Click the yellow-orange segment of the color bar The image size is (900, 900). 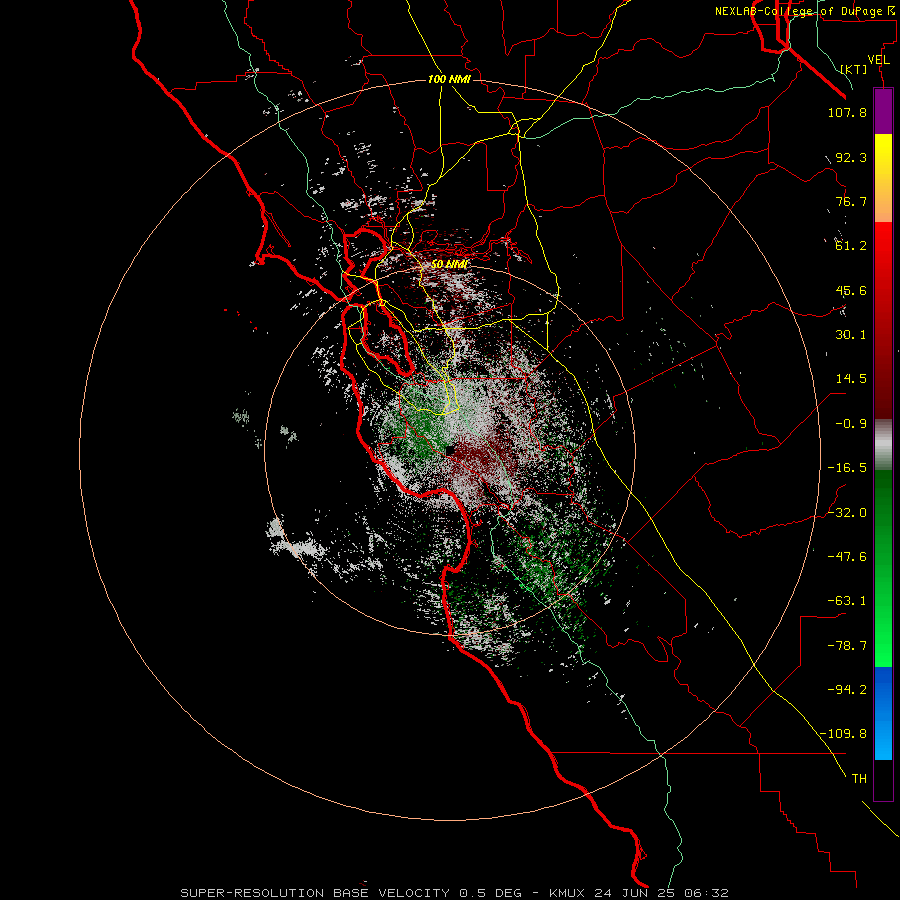click(883, 178)
